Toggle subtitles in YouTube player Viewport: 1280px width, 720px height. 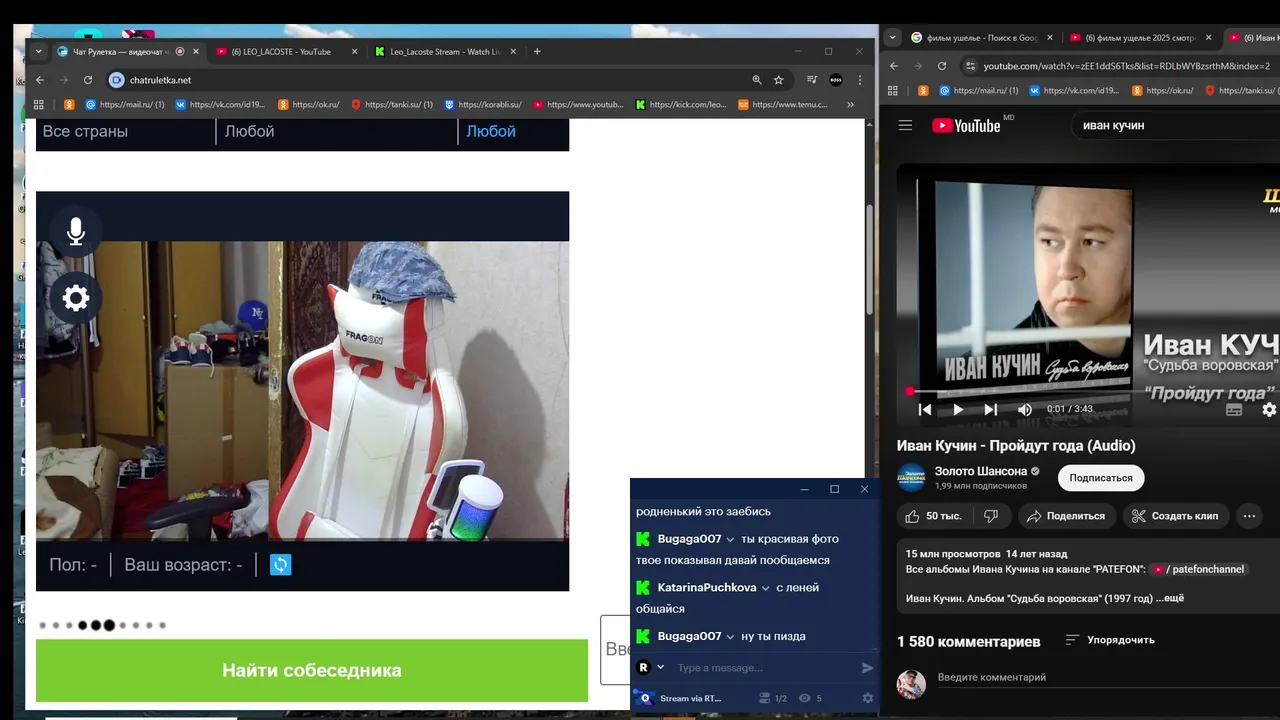coord(1234,409)
